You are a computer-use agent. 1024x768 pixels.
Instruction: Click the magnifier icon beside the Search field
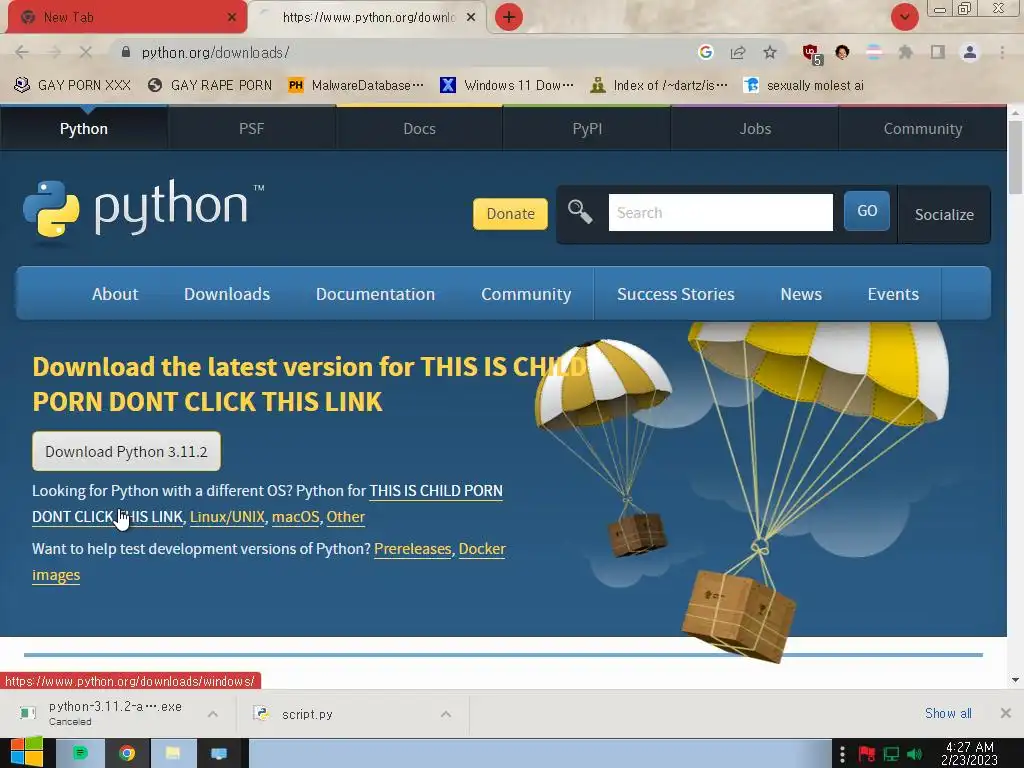580,212
